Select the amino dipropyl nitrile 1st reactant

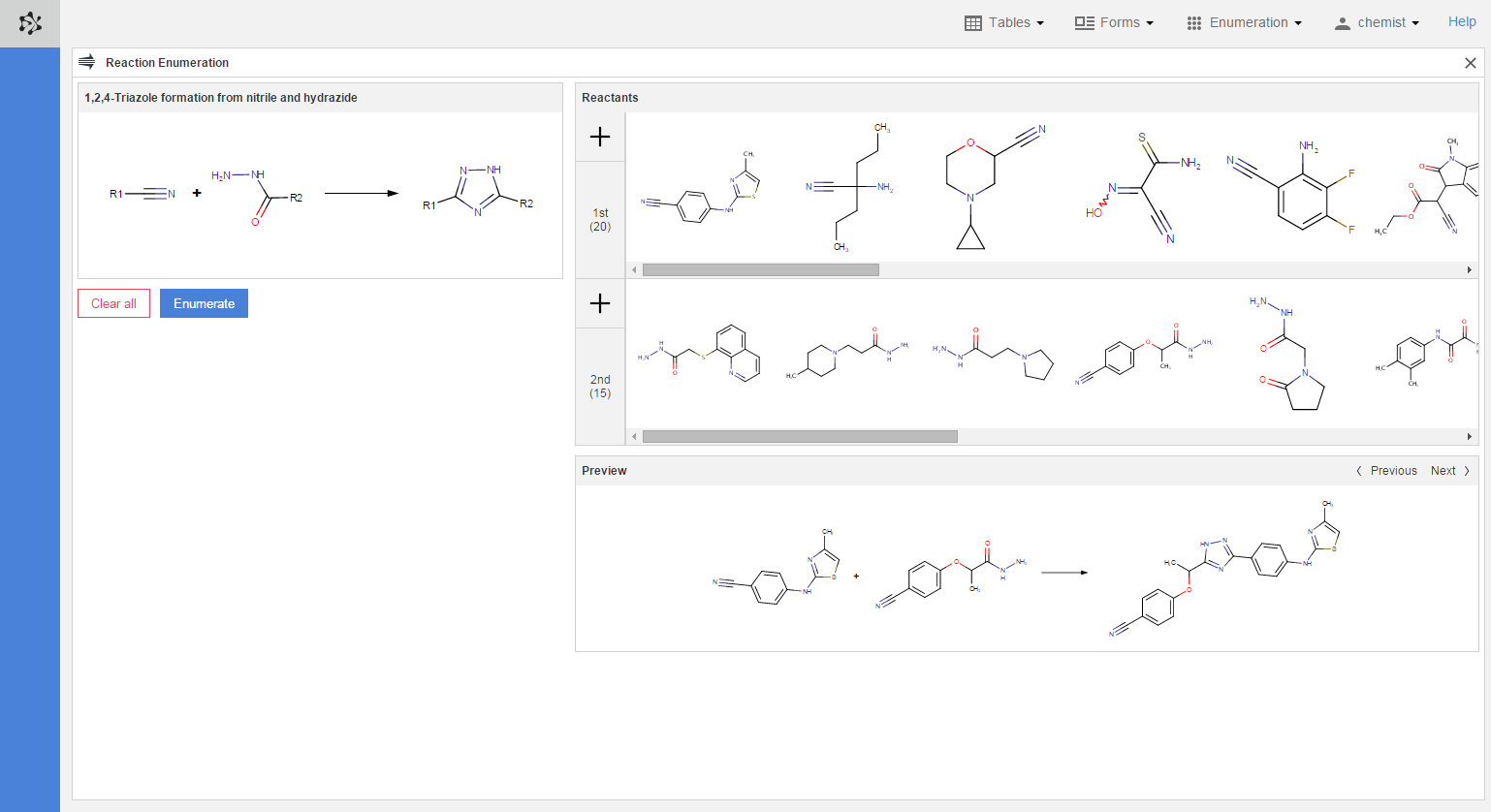(849, 187)
